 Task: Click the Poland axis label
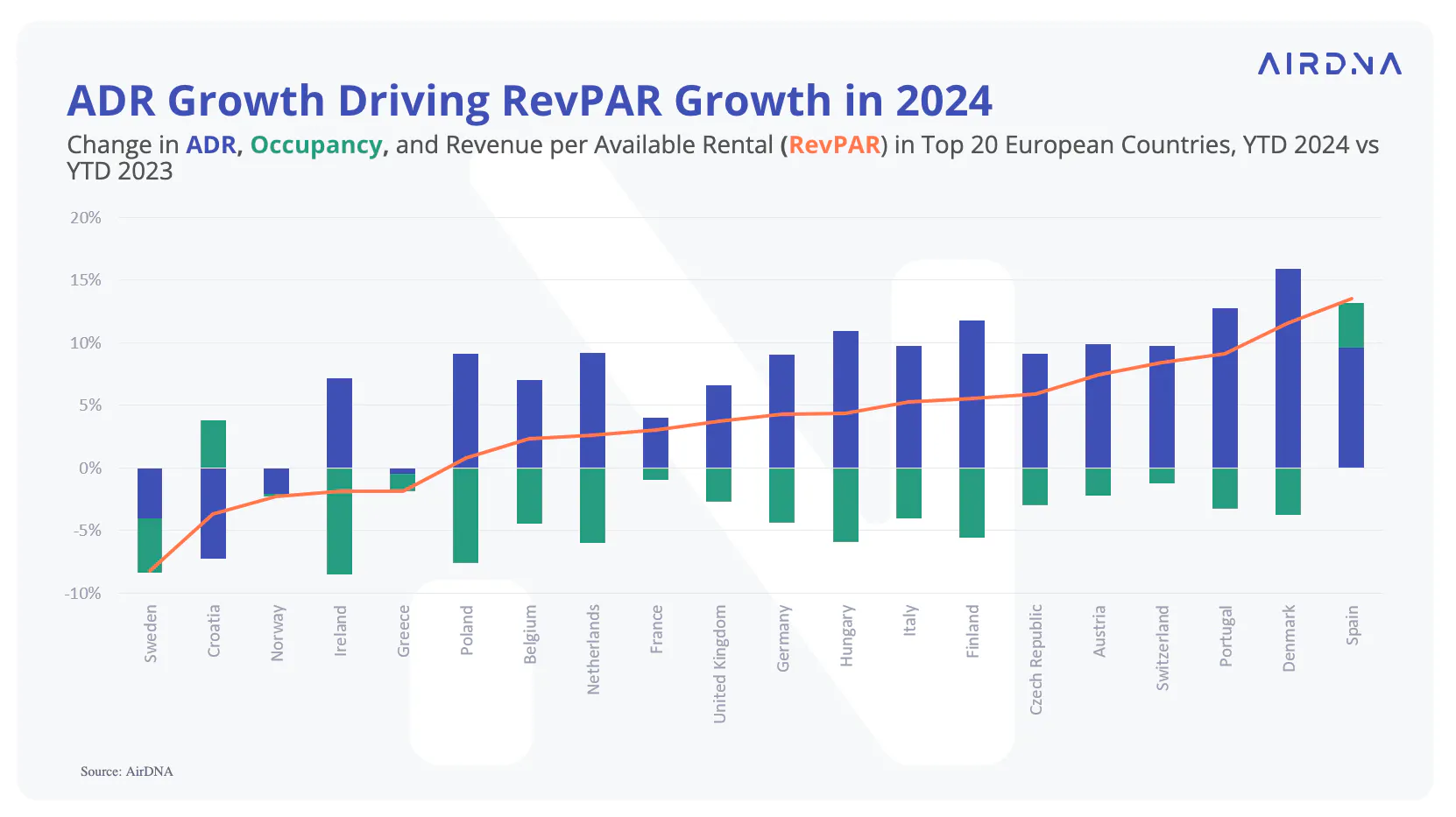[467, 630]
